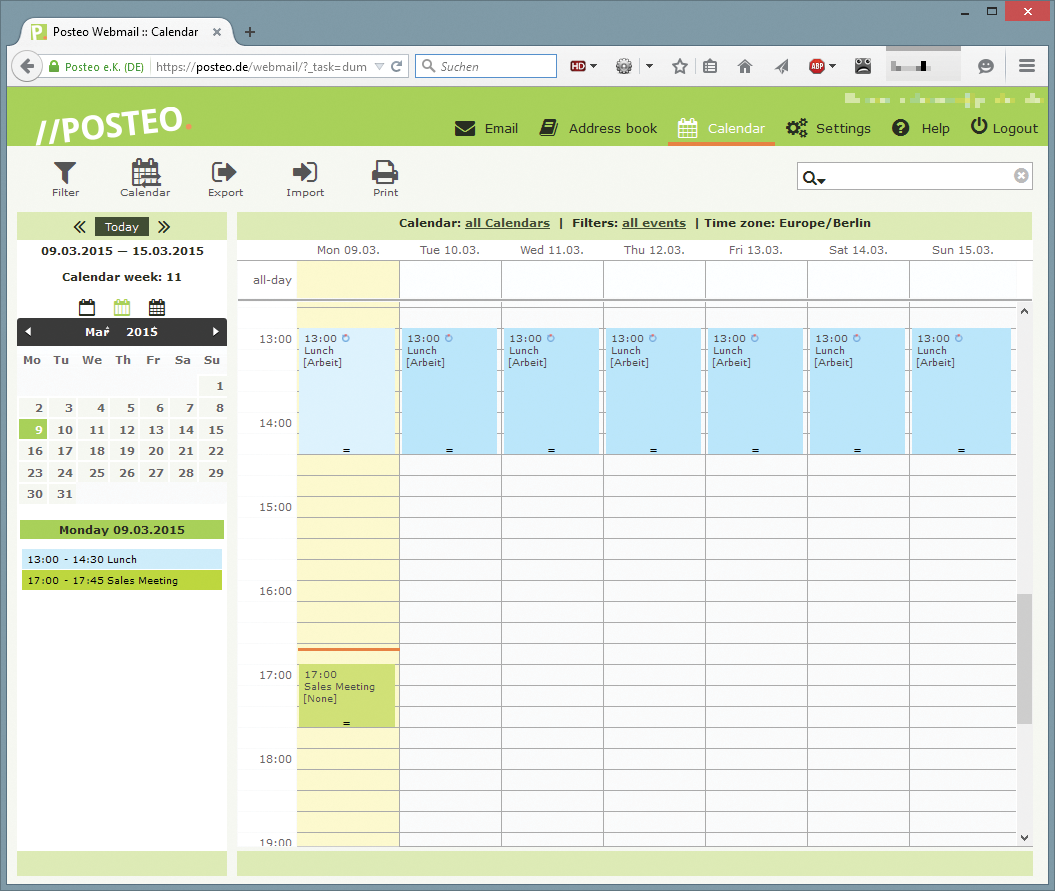1055x891 pixels.
Task: Open Posteo Settings via the gears icon
Action: (x=828, y=128)
